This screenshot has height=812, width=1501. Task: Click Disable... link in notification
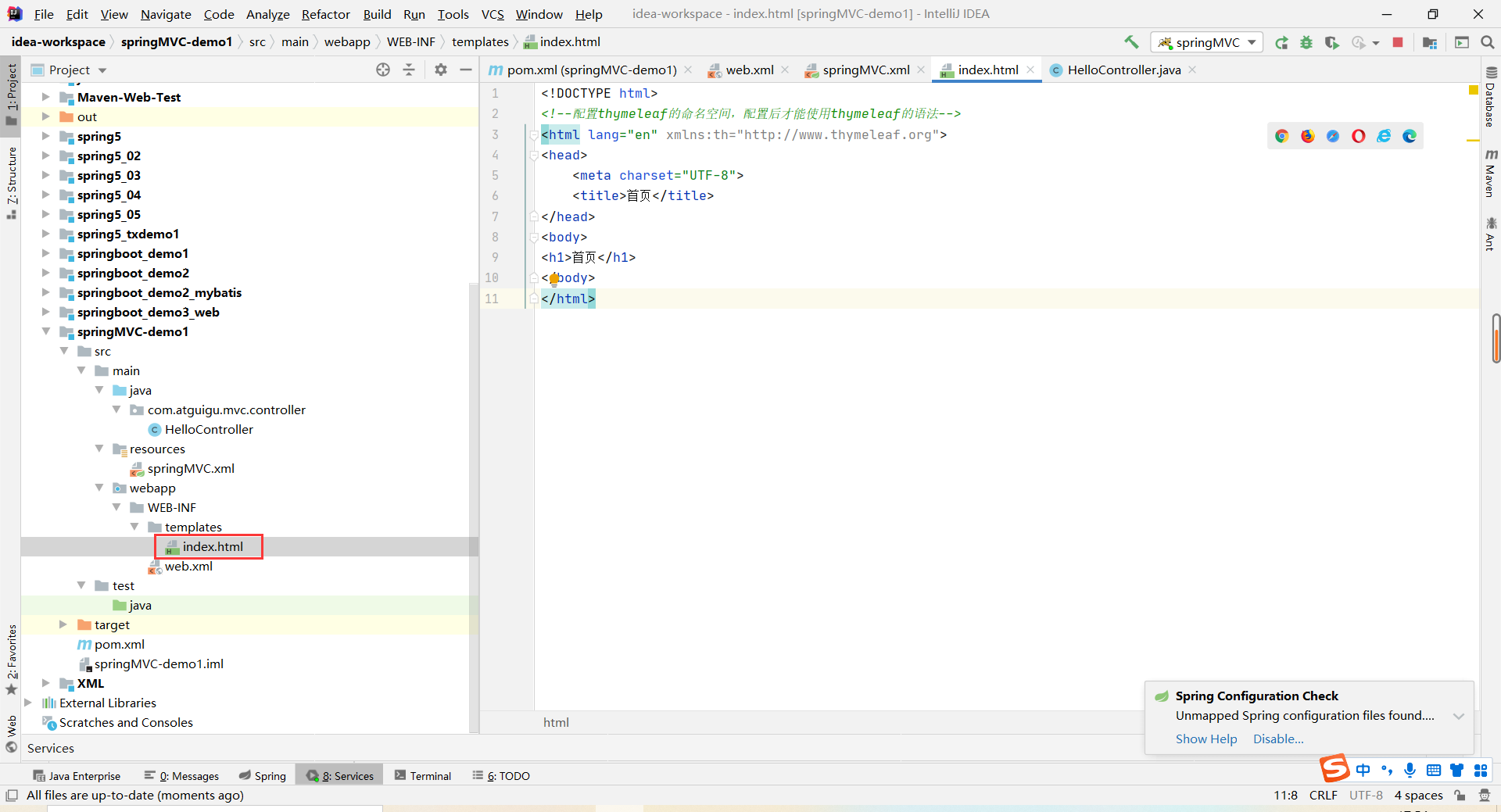(1278, 739)
